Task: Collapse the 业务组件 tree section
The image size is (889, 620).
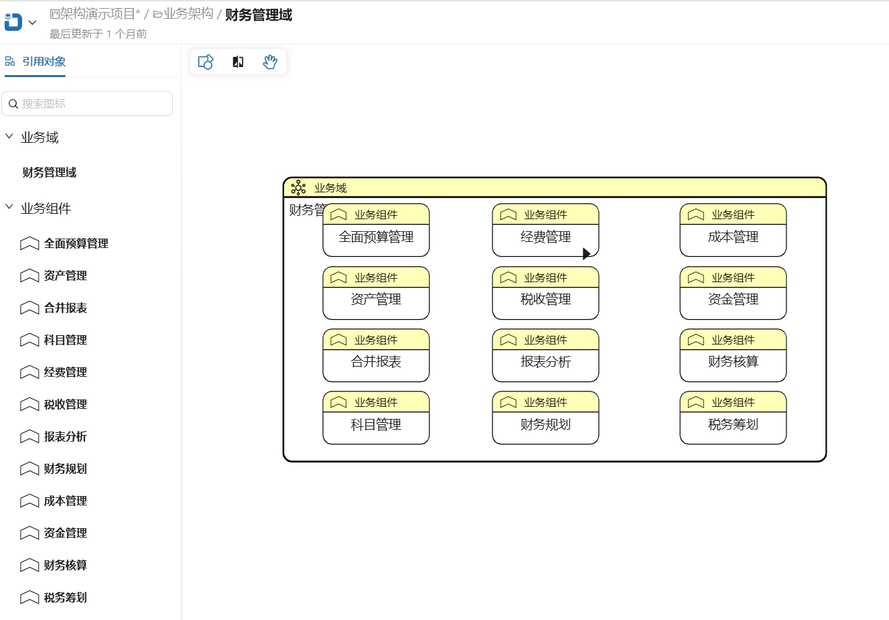Action: [10, 208]
